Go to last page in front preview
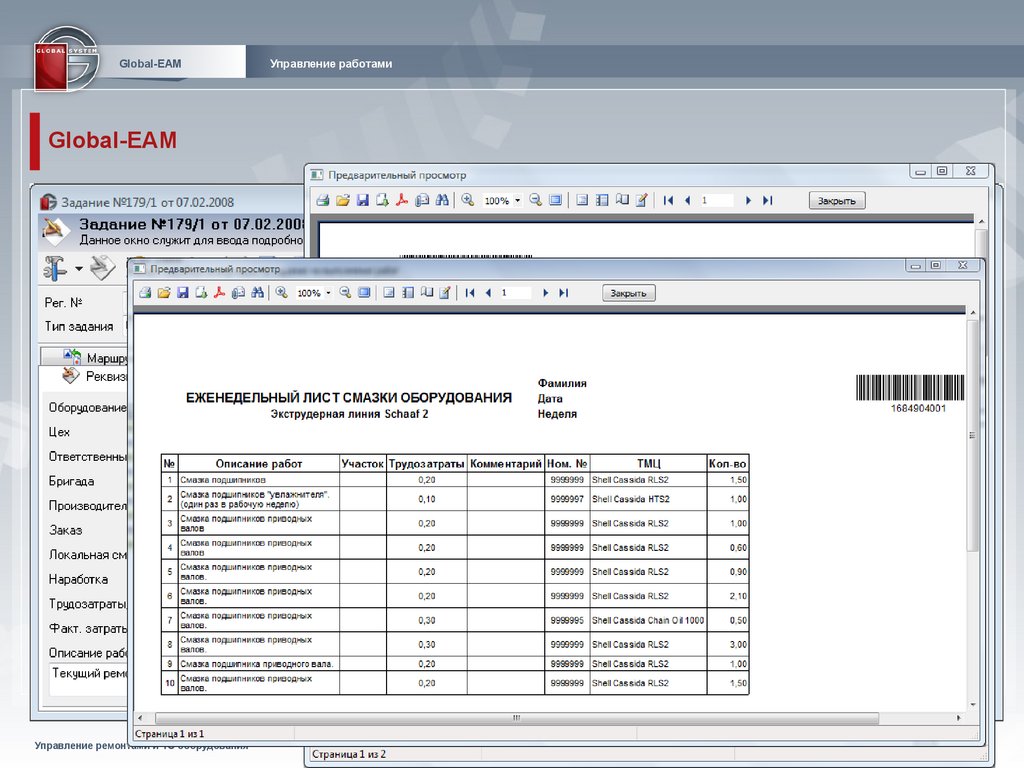1024x768 pixels. tap(564, 293)
